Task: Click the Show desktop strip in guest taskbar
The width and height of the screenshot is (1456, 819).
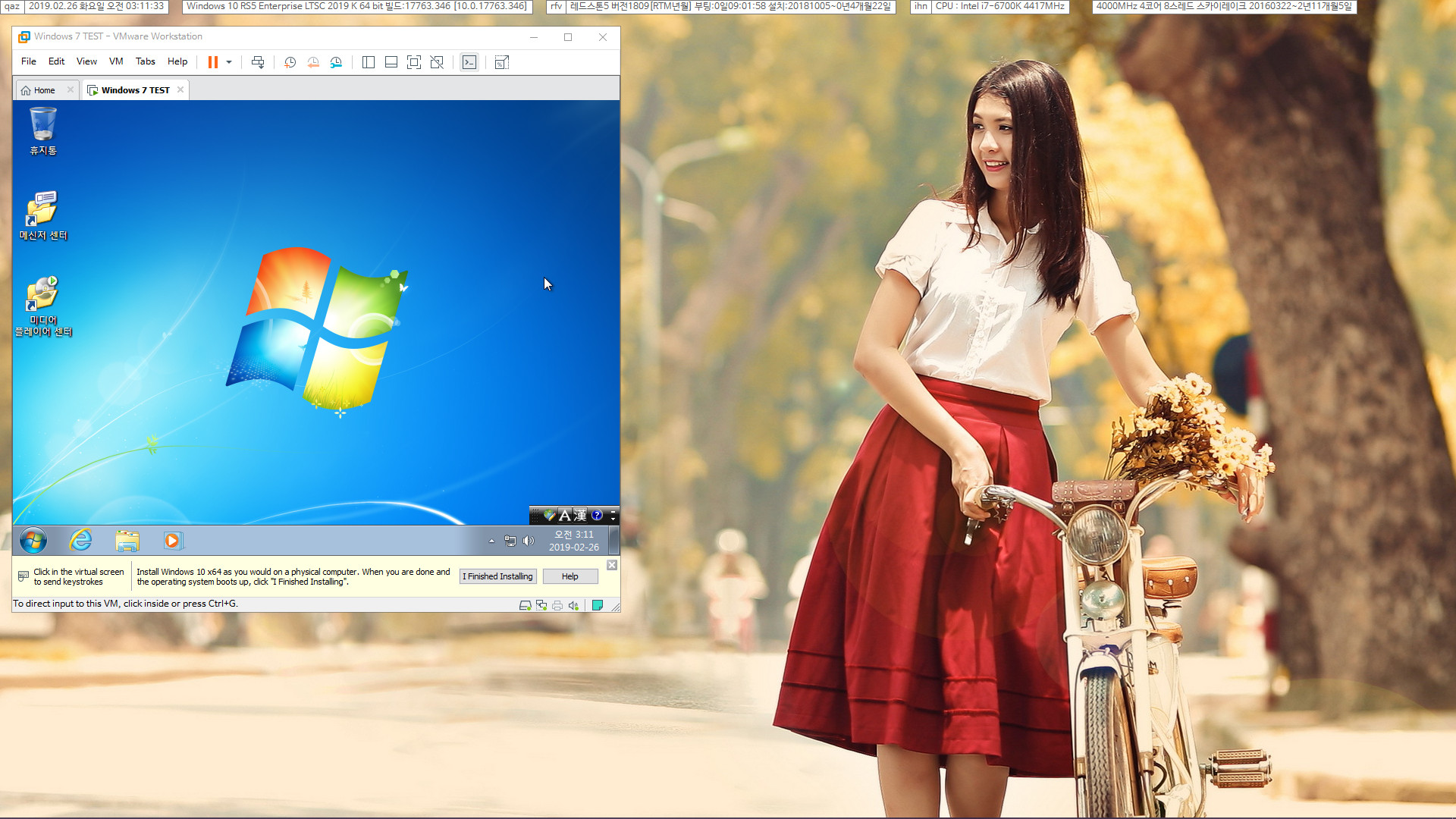Action: 613,541
